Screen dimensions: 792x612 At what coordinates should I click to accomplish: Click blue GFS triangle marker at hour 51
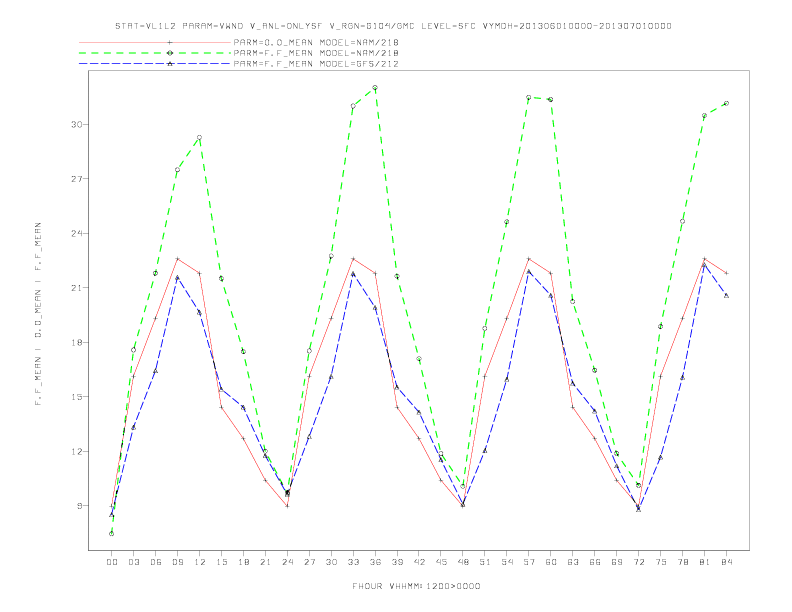pyautogui.click(x=485, y=450)
